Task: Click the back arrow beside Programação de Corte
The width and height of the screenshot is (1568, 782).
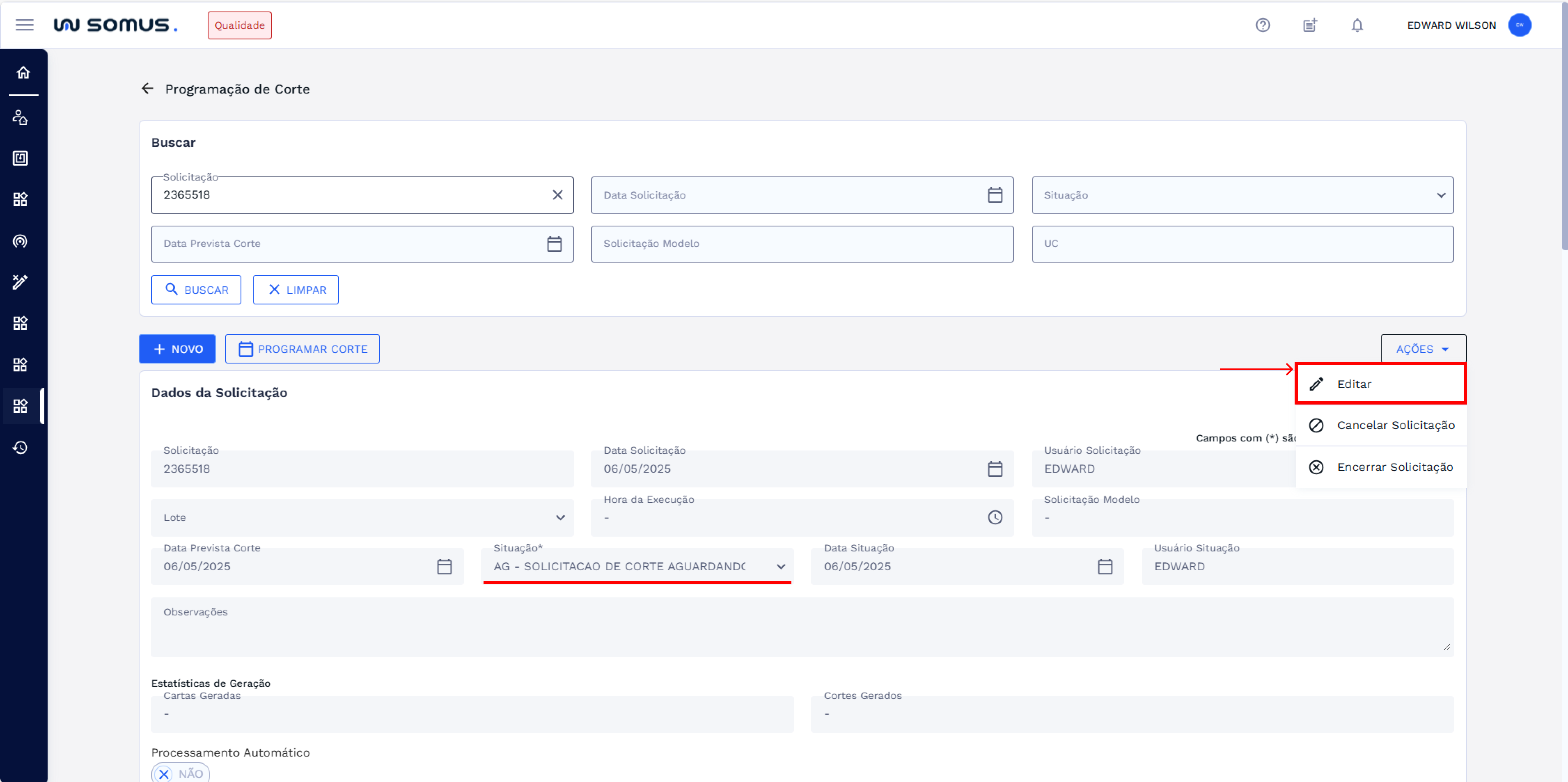Action: (x=147, y=89)
